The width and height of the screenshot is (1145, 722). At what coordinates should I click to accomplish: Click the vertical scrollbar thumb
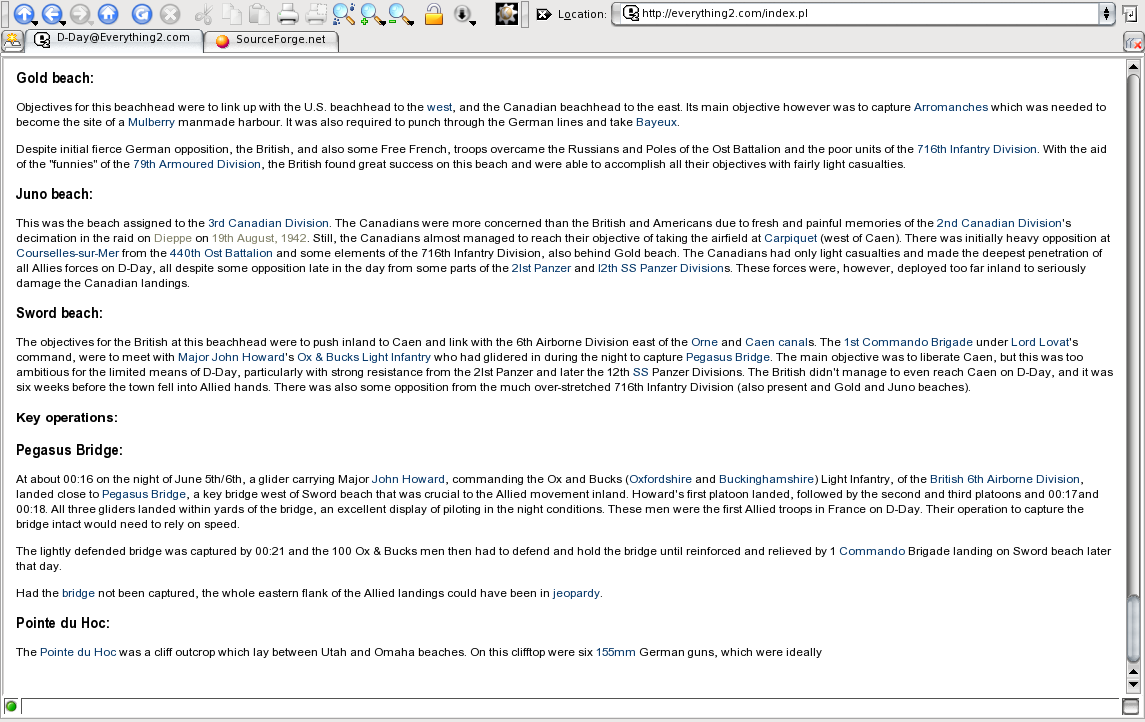pos(1133,627)
